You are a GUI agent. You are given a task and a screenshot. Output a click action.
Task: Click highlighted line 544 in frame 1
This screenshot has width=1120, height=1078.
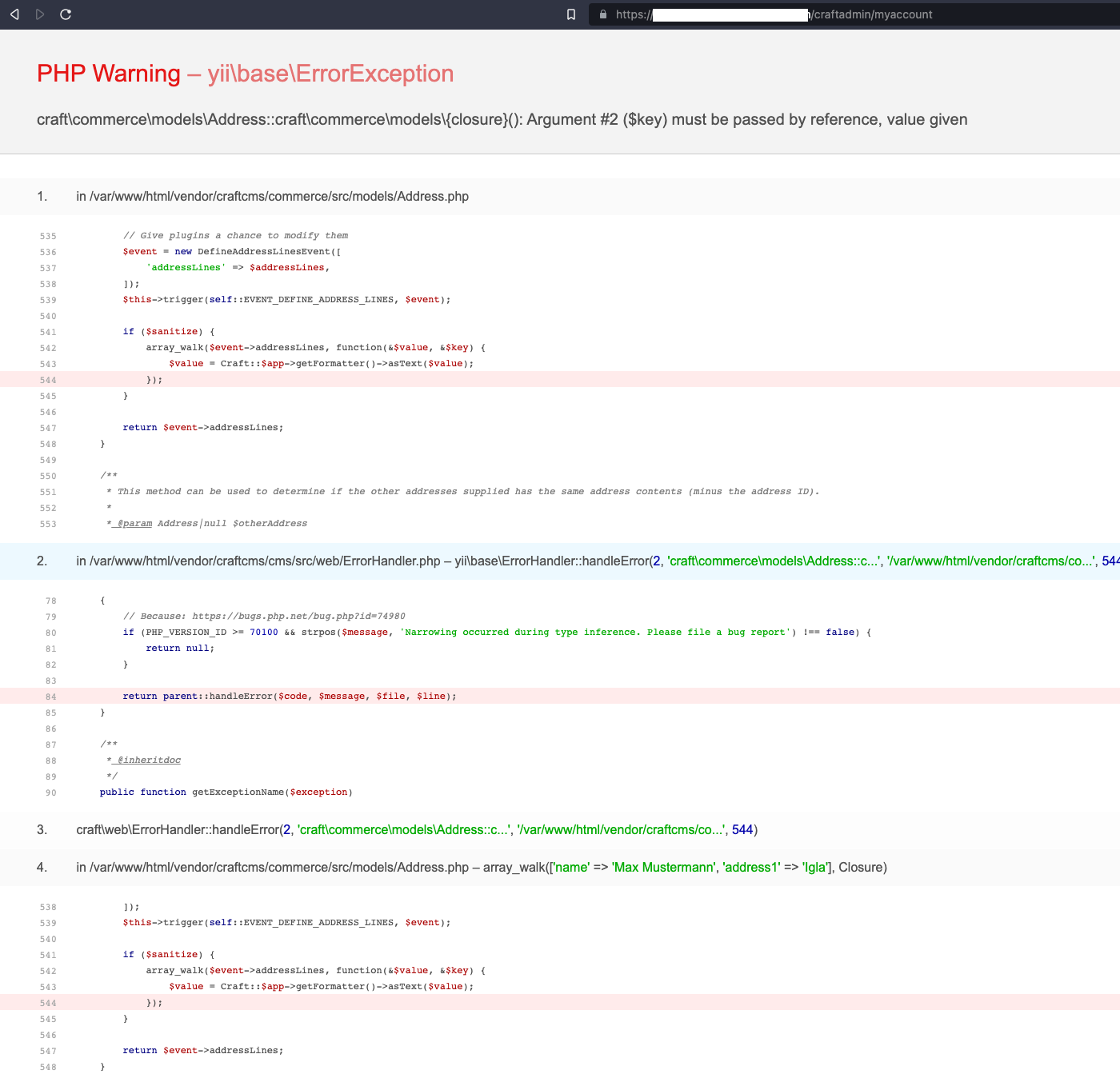pos(560,380)
